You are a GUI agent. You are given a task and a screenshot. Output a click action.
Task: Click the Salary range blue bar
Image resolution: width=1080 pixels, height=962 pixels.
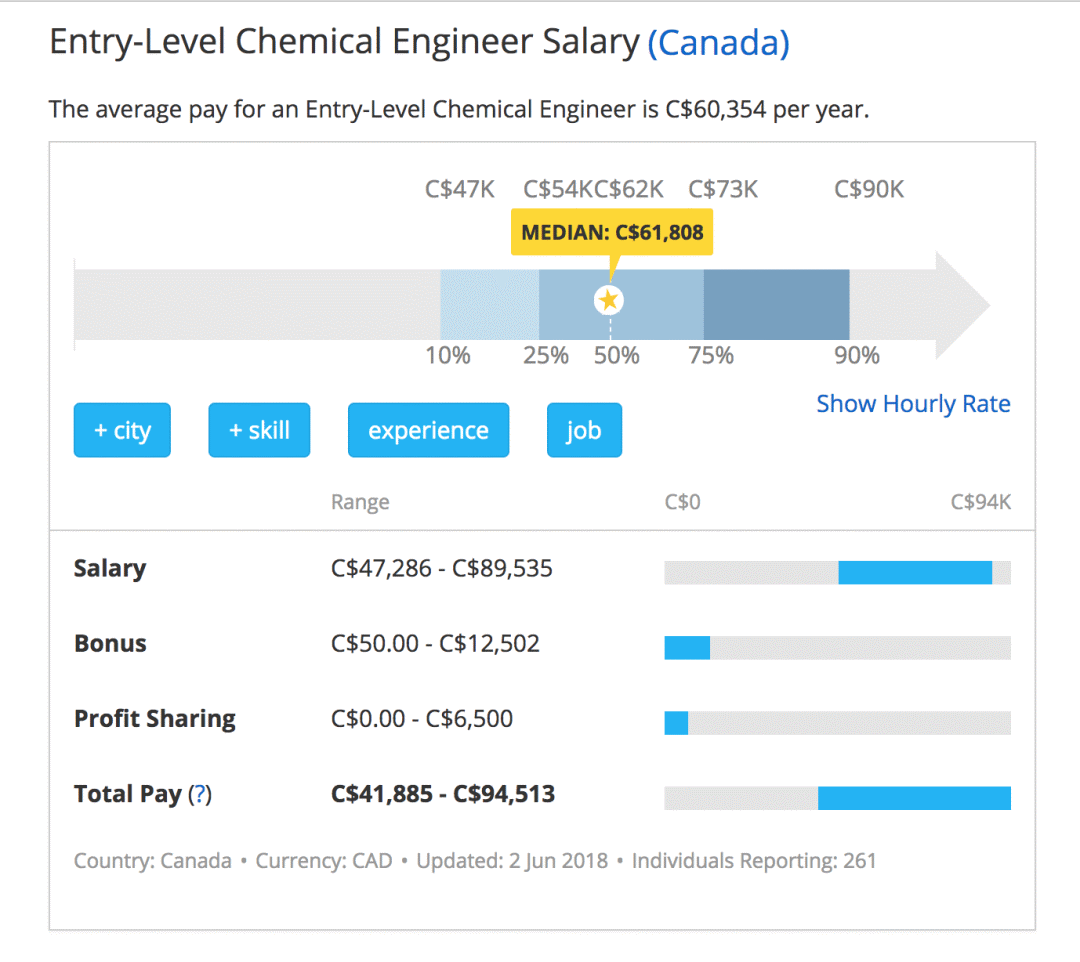915,573
